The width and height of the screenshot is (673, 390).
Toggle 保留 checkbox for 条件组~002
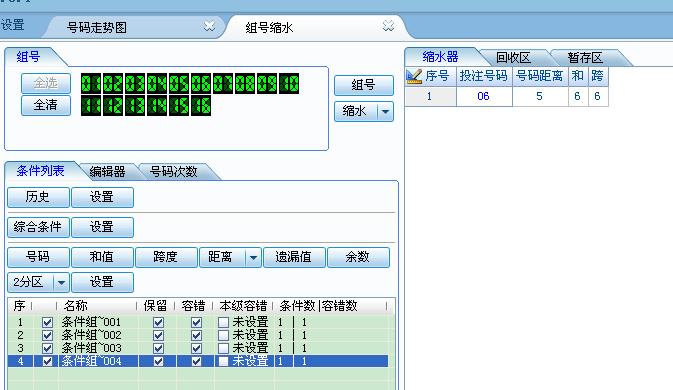point(158,335)
